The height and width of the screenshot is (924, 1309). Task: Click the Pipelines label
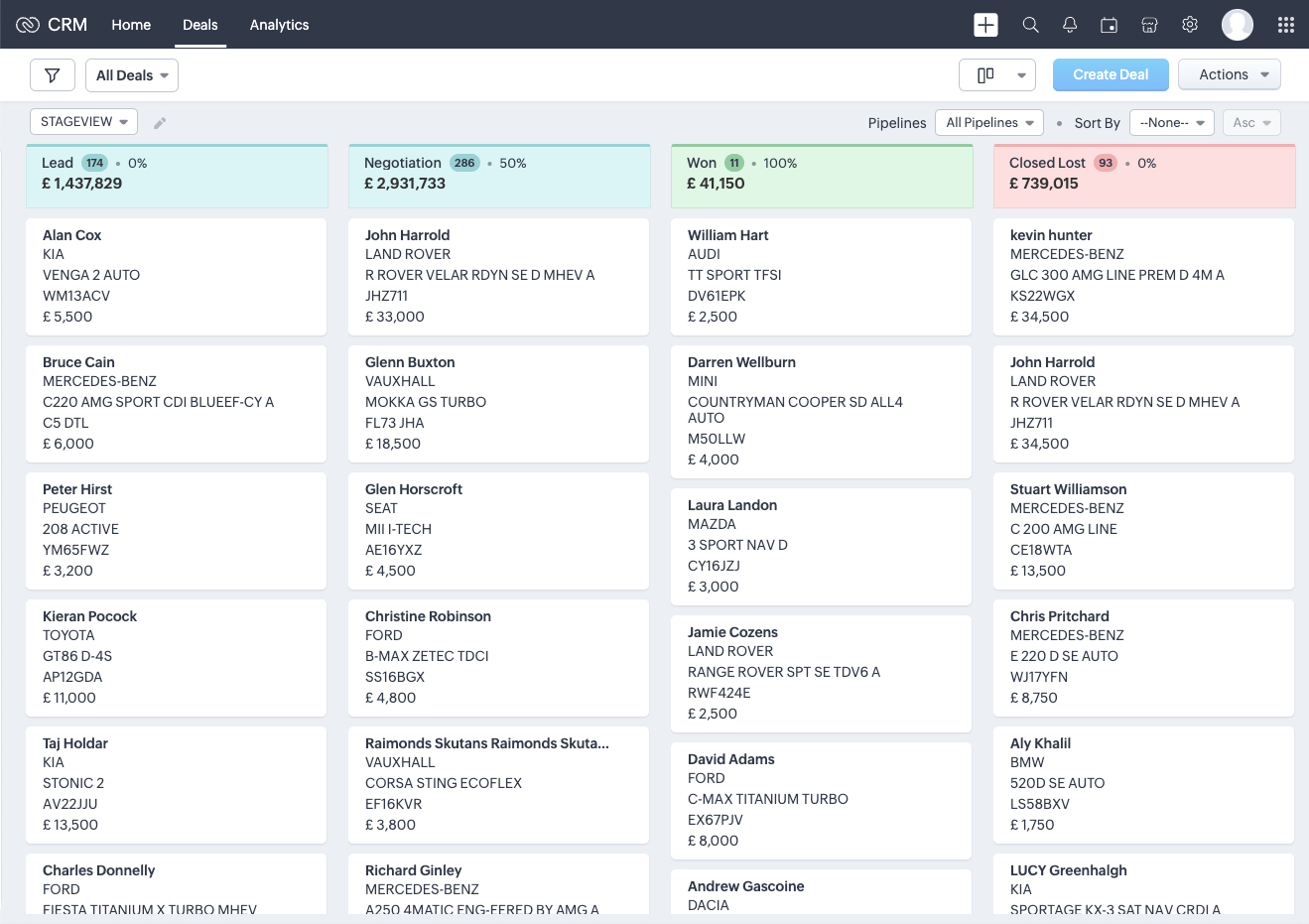897,123
